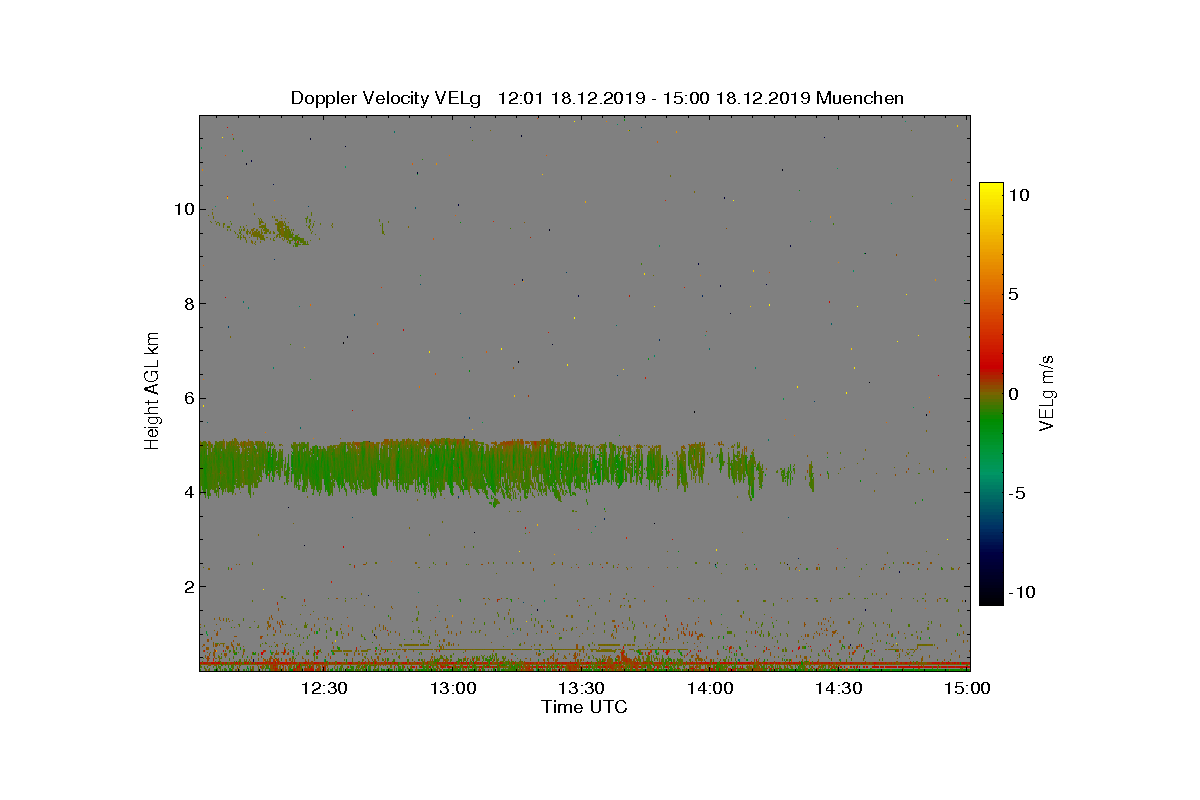Pick the yellow top of the colorbar
The height and width of the screenshot is (800, 1200).
click(x=991, y=190)
